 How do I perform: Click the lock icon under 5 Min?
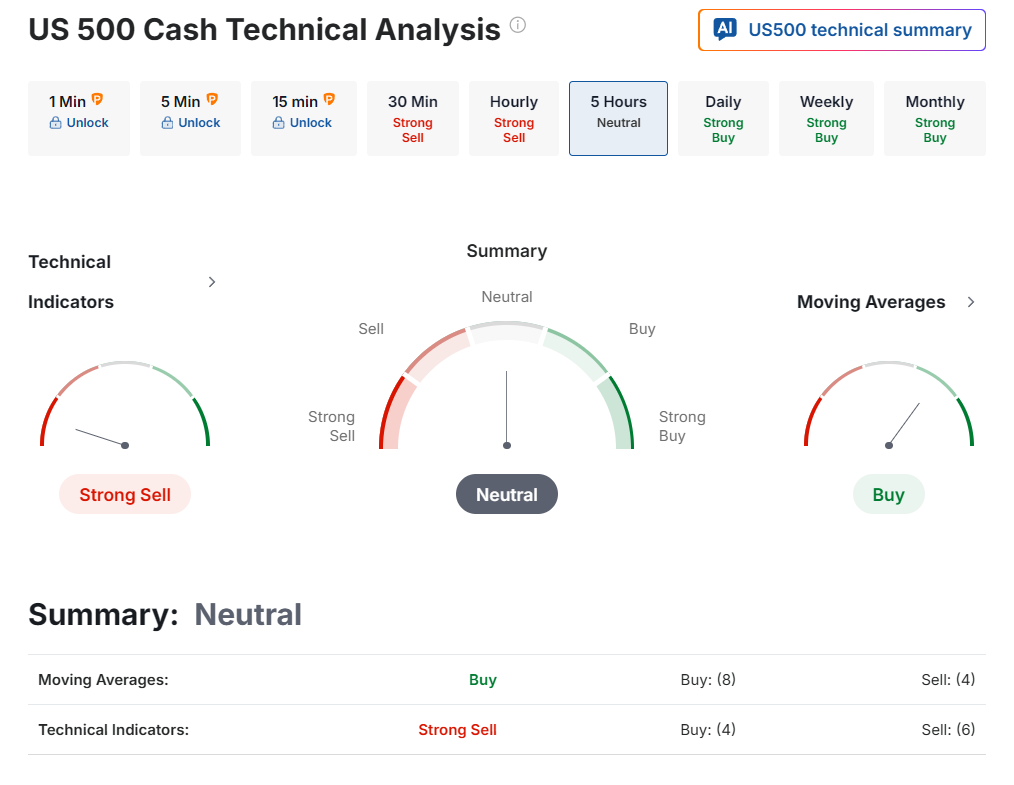point(168,123)
